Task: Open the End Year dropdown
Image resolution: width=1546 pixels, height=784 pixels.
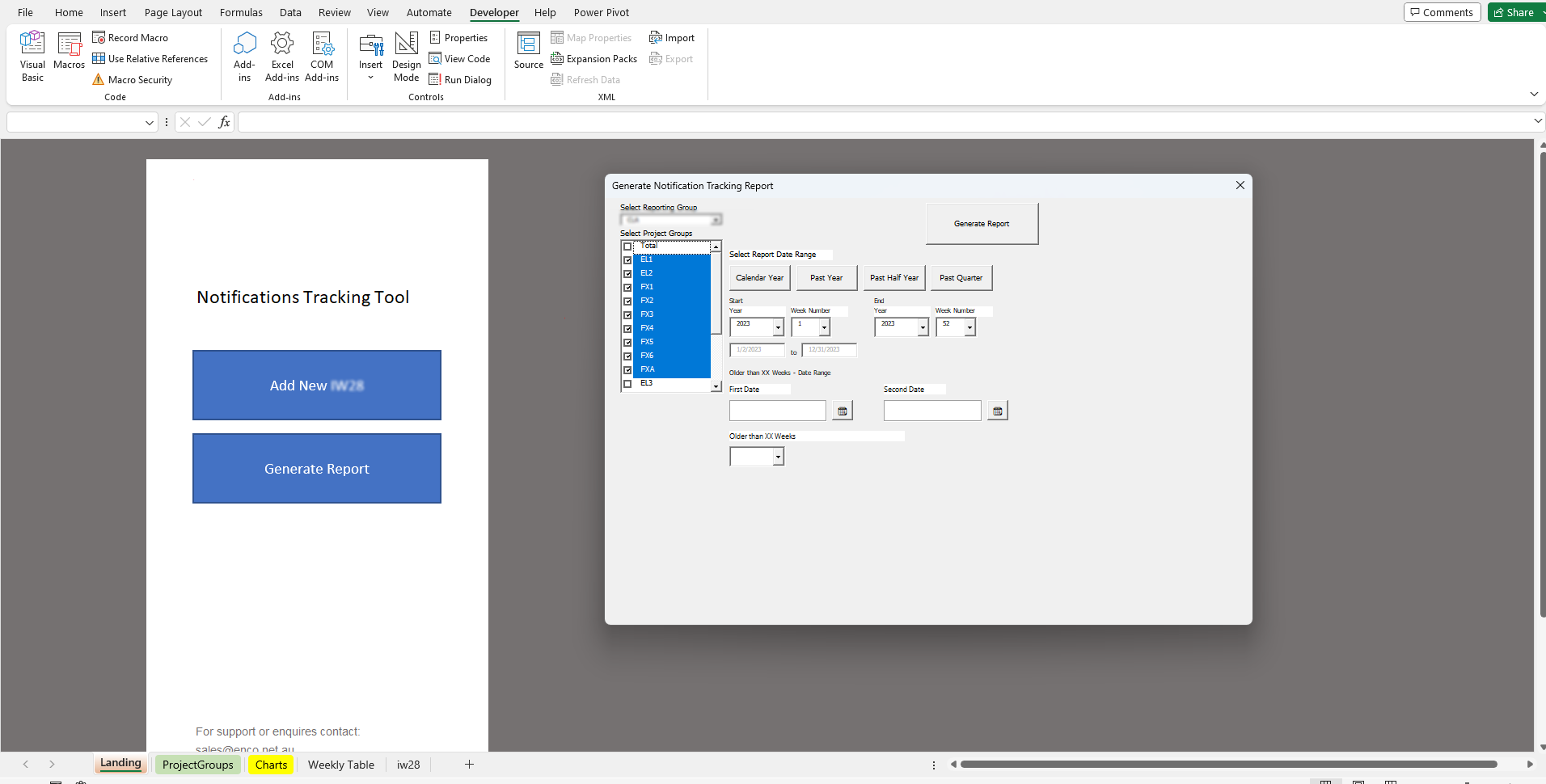Action: [923, 327]
